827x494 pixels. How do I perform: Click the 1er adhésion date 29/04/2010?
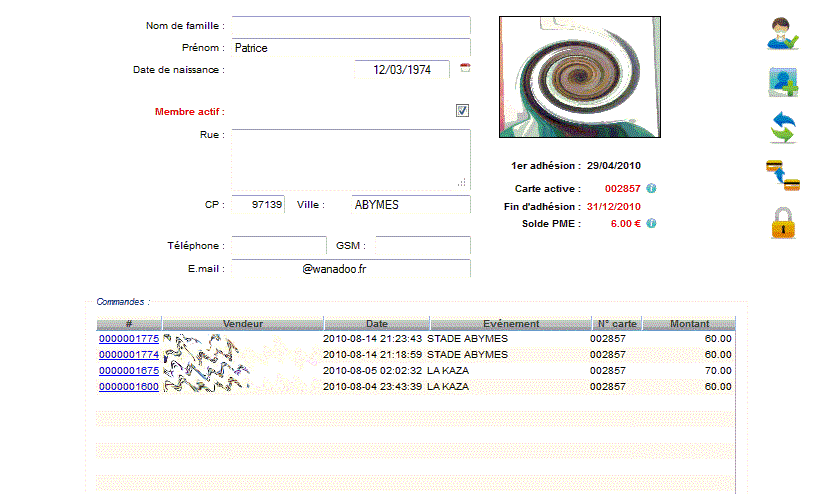[613, 166]
